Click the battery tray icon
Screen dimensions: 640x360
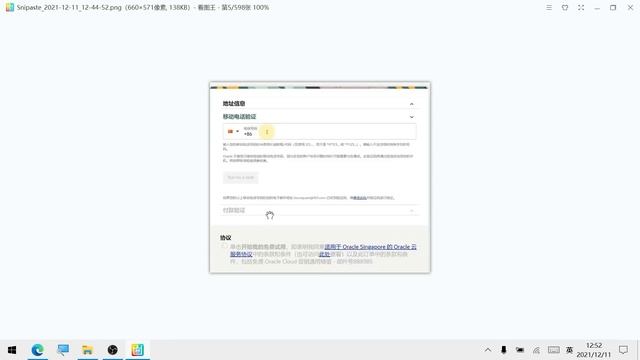[x=520, y=350]
